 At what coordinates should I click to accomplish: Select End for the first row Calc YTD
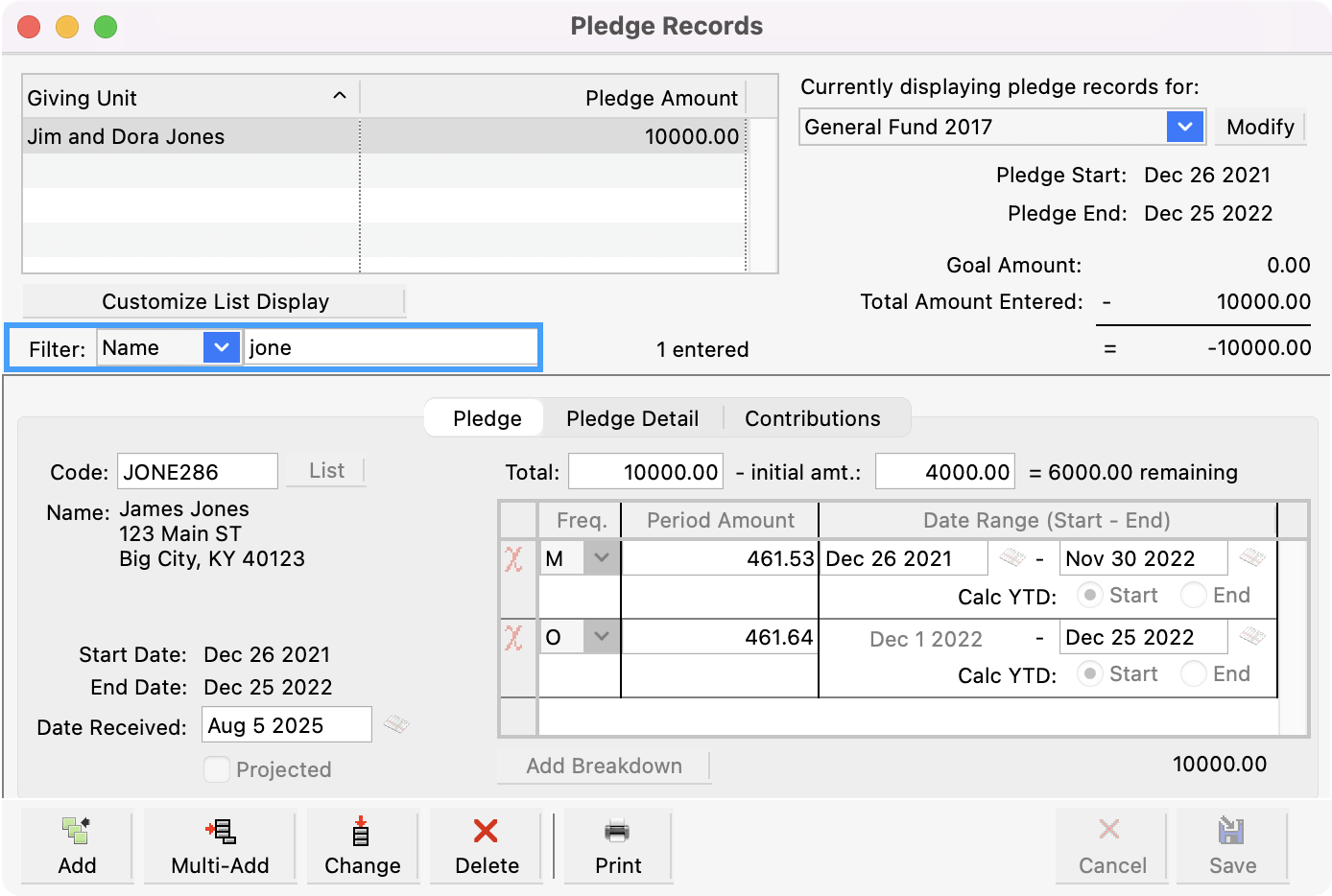tap(1193, 595)
